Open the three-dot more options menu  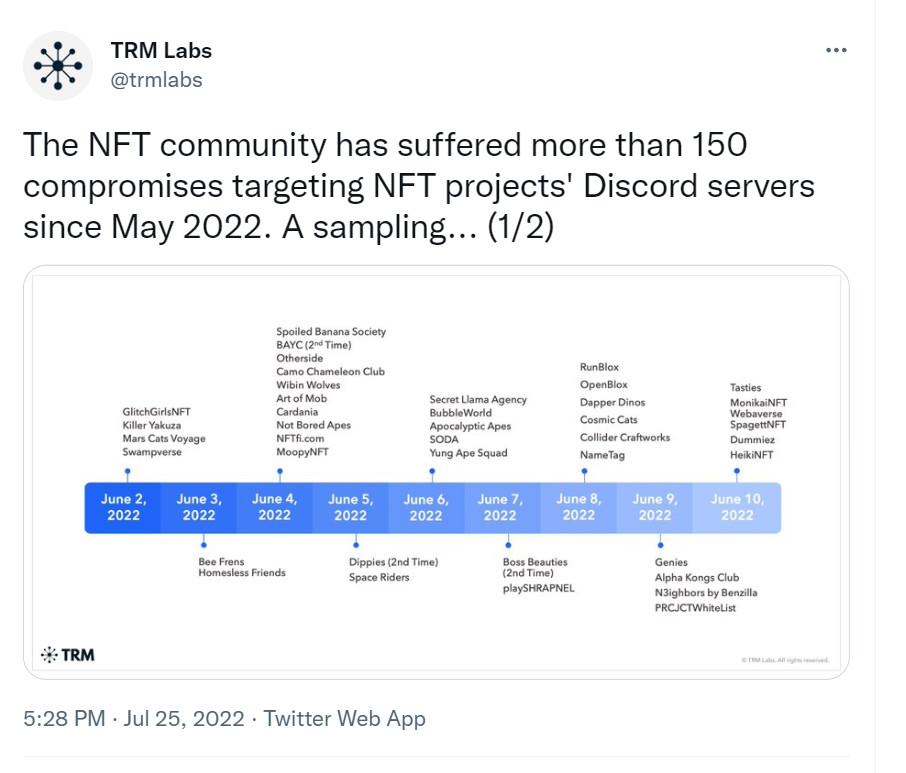coord(836,50)
